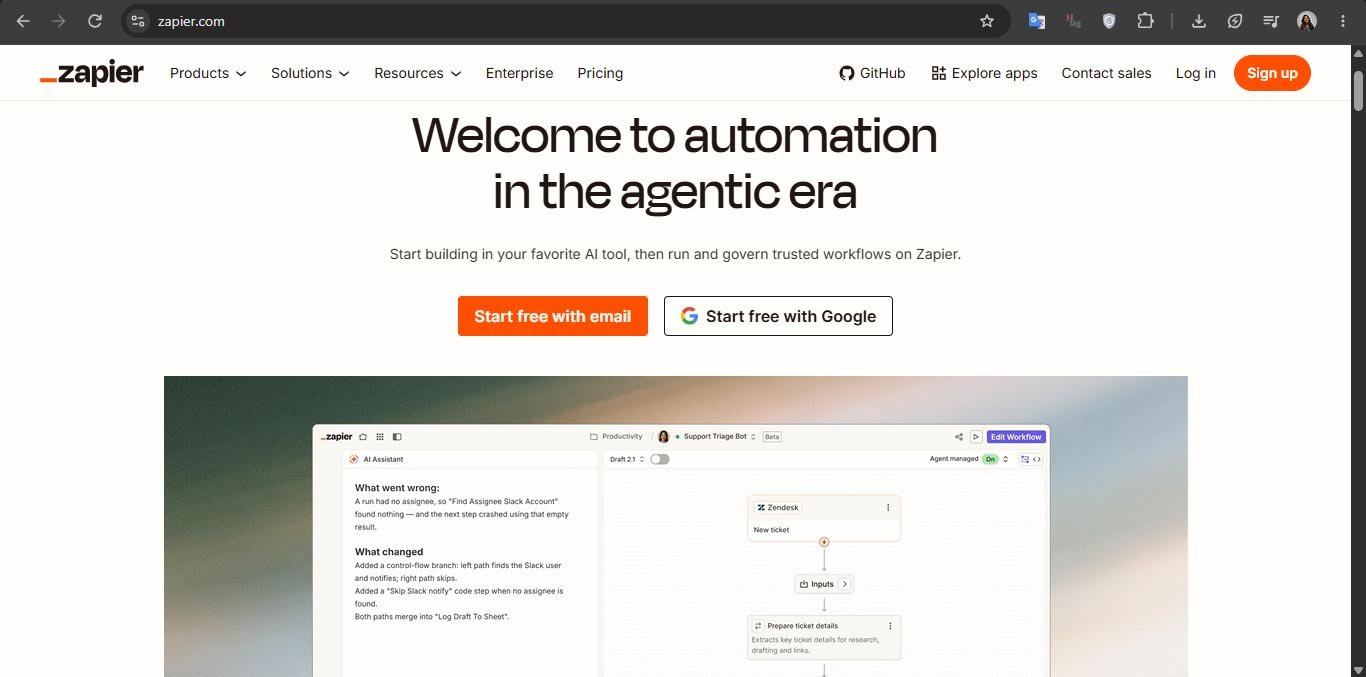Expand the Resources menu
The width and height of the screenshot is (1366, 677).
(418, 73)
